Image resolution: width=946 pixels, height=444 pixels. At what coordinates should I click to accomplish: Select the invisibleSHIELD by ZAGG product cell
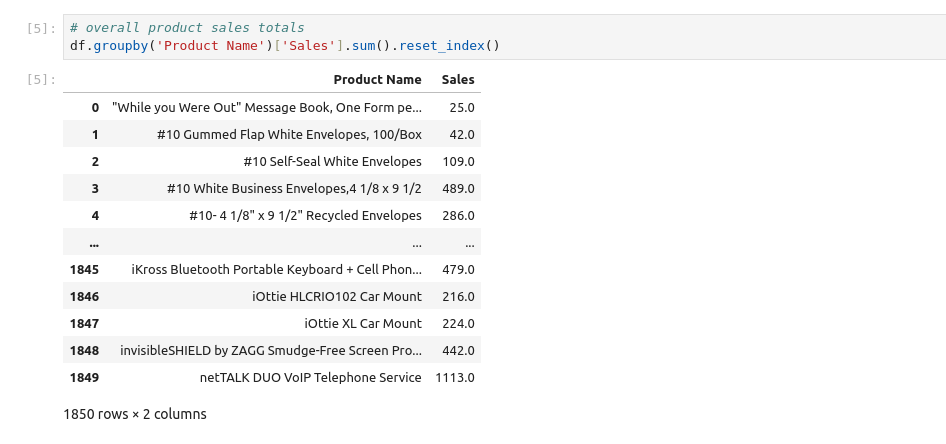[x=270, y=350]
